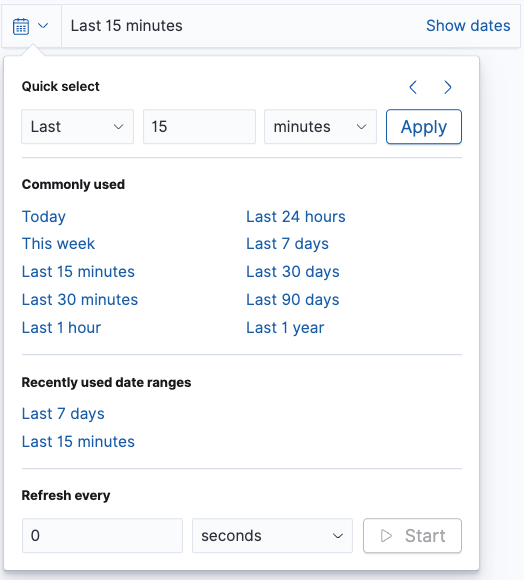Click the calendar quick menu icon

point(21,26)
